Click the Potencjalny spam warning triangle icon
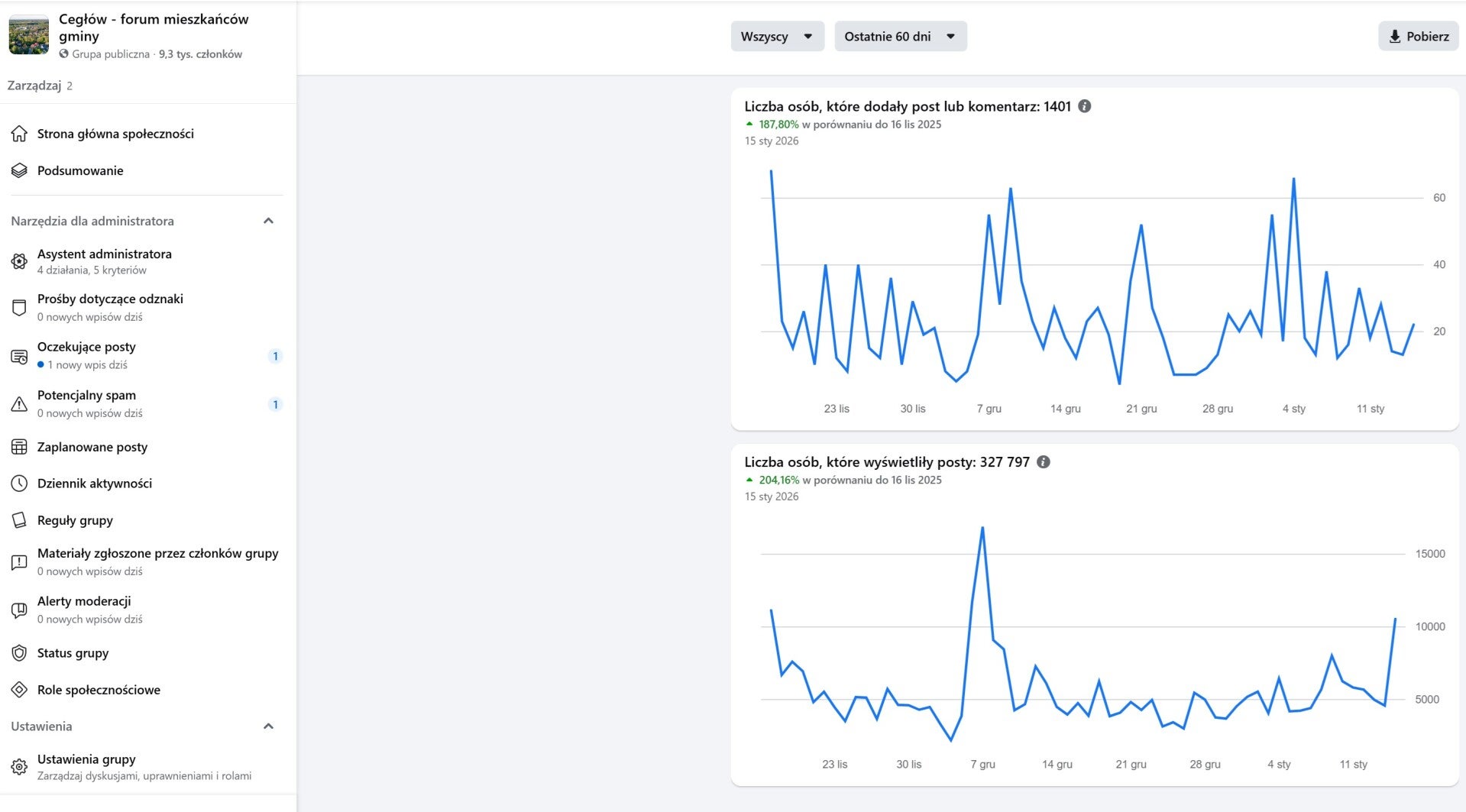This screenshot has height=812, width=1466. click(19, 404)
